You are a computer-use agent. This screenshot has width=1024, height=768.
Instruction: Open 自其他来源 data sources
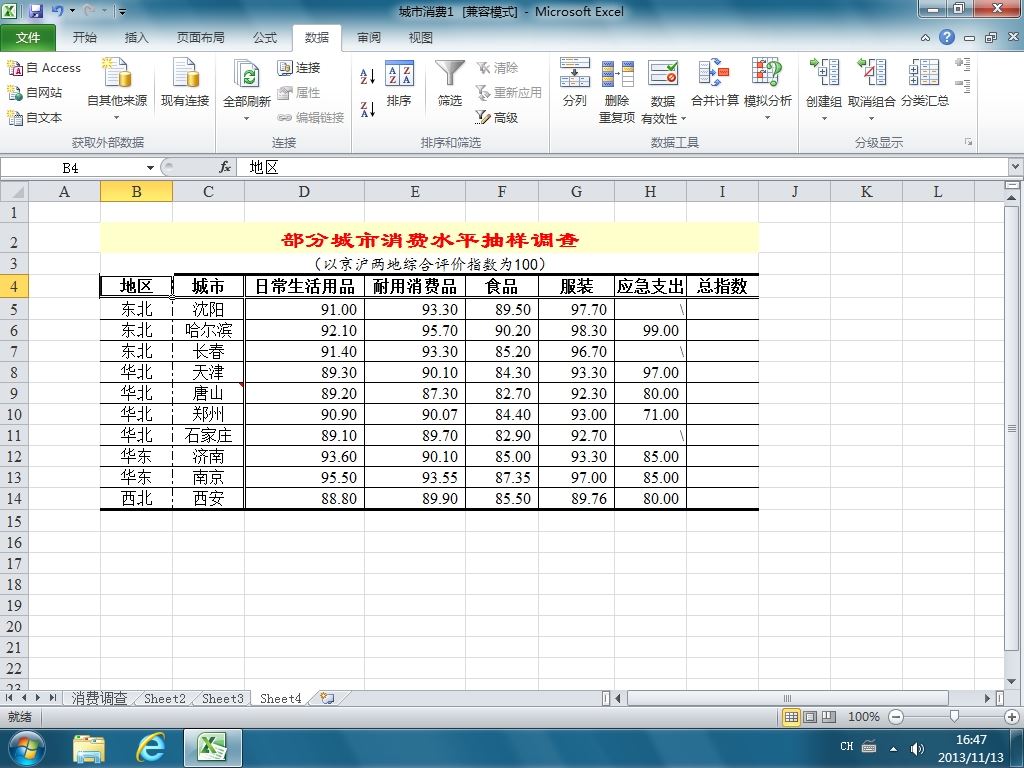coord(117,89)
